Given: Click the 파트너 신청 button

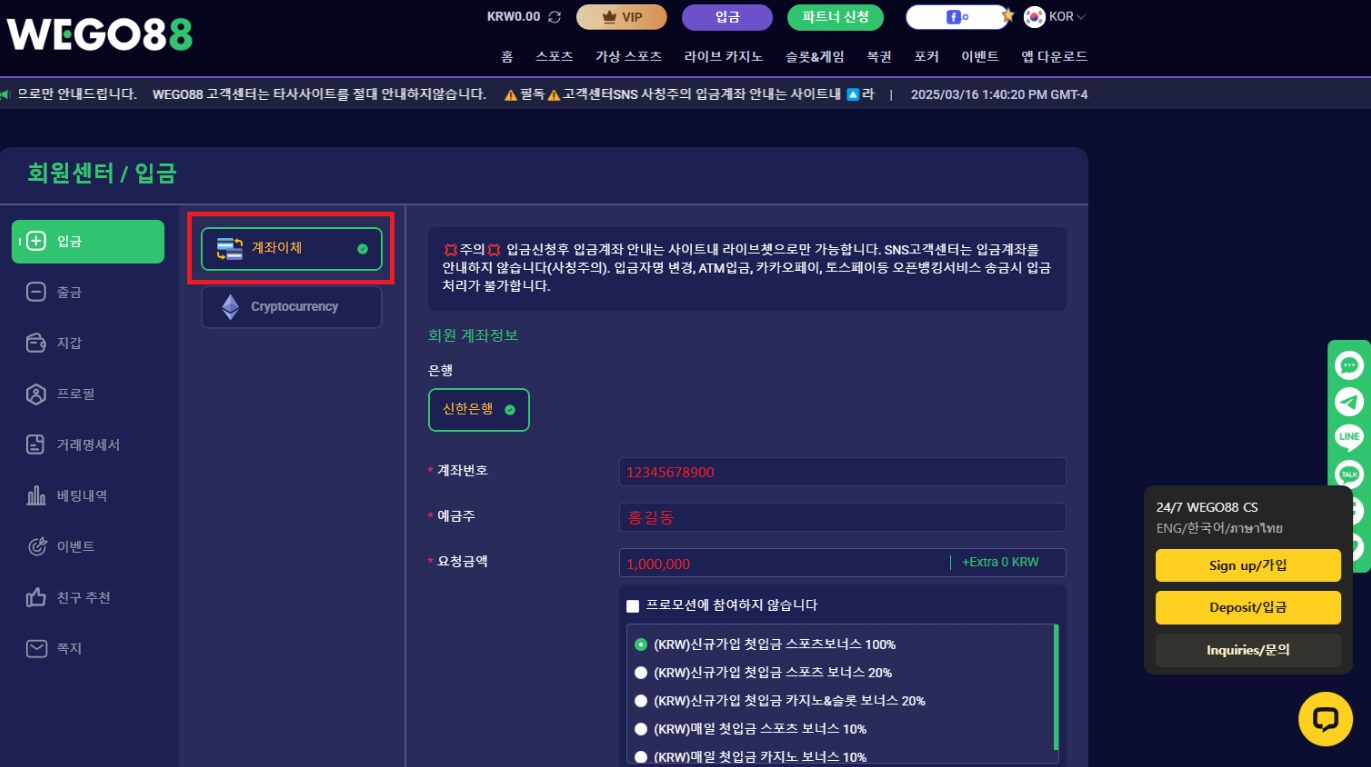Looking at the screenshot, I should (835, 17).
